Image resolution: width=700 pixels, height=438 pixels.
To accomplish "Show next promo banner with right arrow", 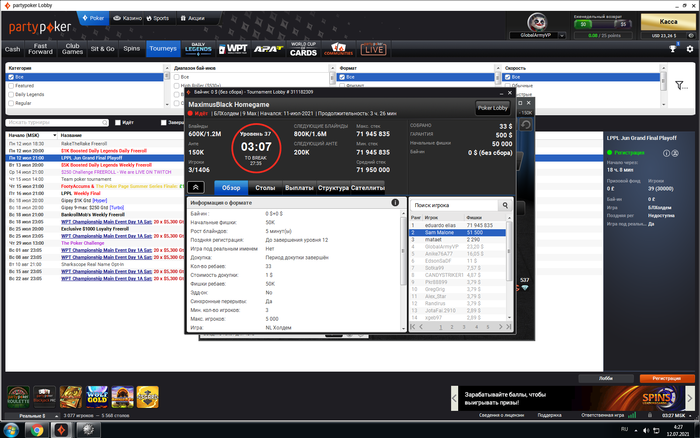I will pyautogui.click(x=690, y=397).
